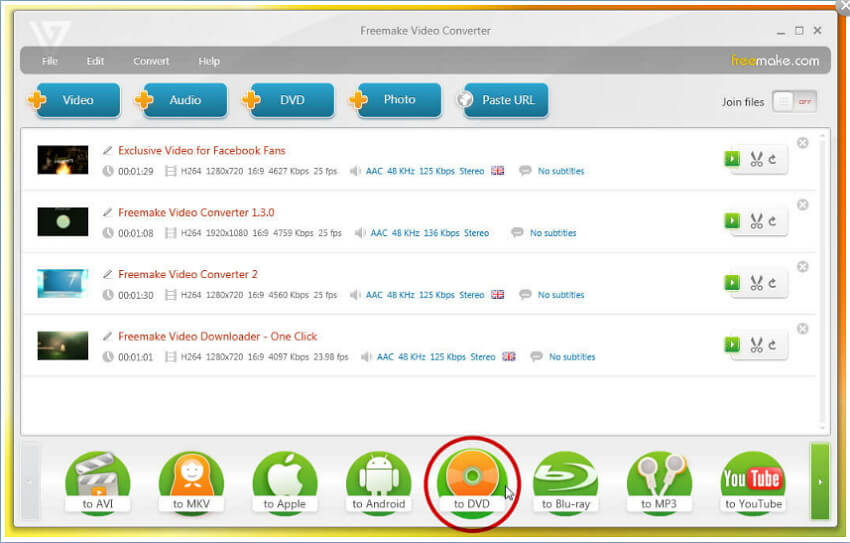Viewport: 850px width, 543px height.
Task: Remove Exclusive Video for Facebook Fans from list
Action: [803, 143]
